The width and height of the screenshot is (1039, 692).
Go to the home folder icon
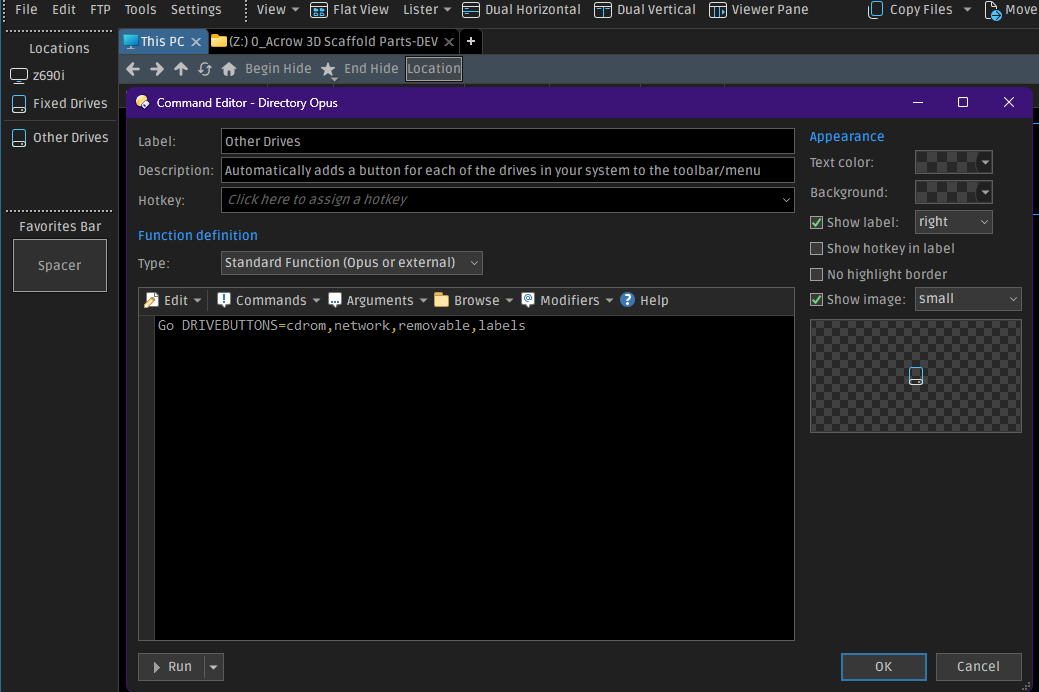click(x=229, y=69)
